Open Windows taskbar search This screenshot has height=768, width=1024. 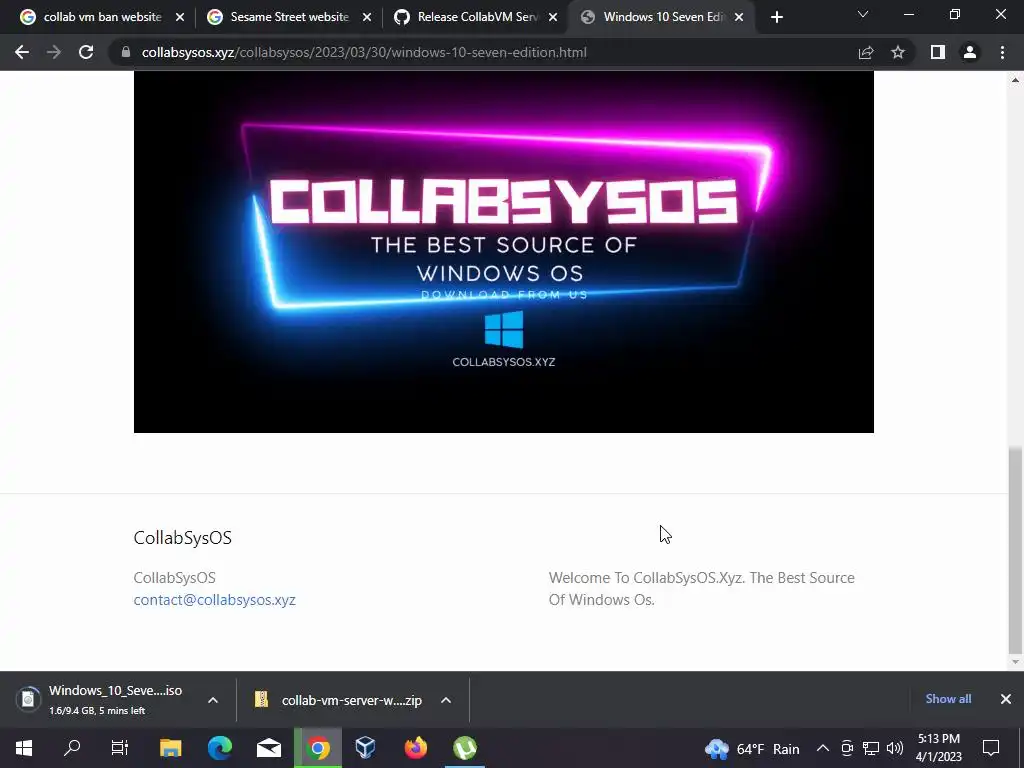[x=72, y=748]
